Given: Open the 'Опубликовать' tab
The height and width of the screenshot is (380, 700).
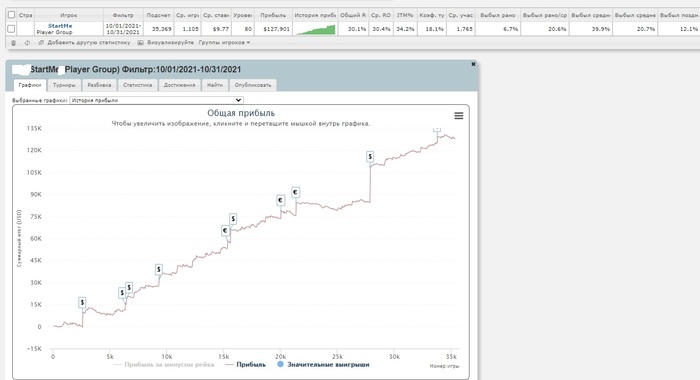Looking at the screenshot, I should coord(253,85).
